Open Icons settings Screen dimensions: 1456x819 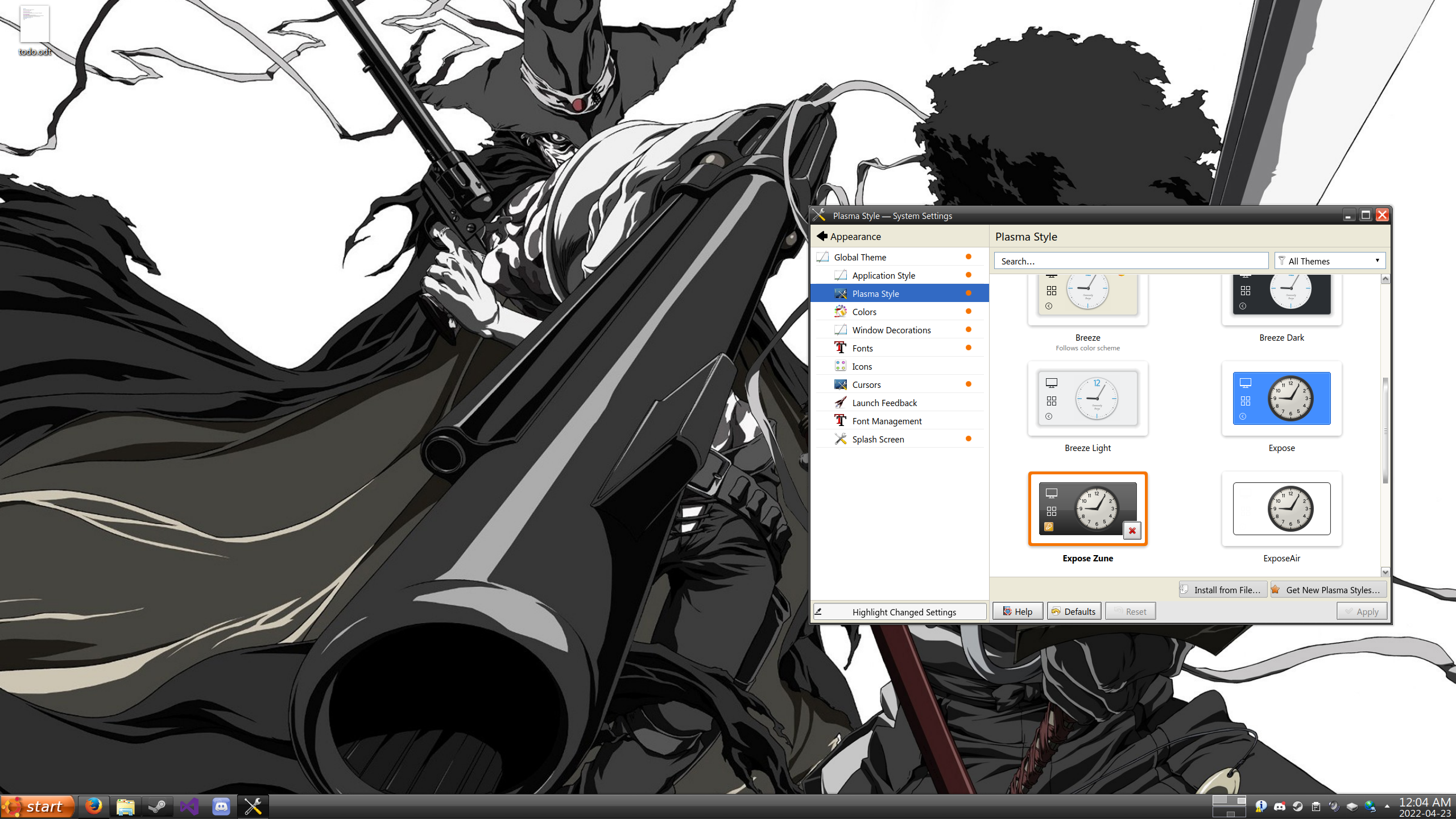[900, 366]
